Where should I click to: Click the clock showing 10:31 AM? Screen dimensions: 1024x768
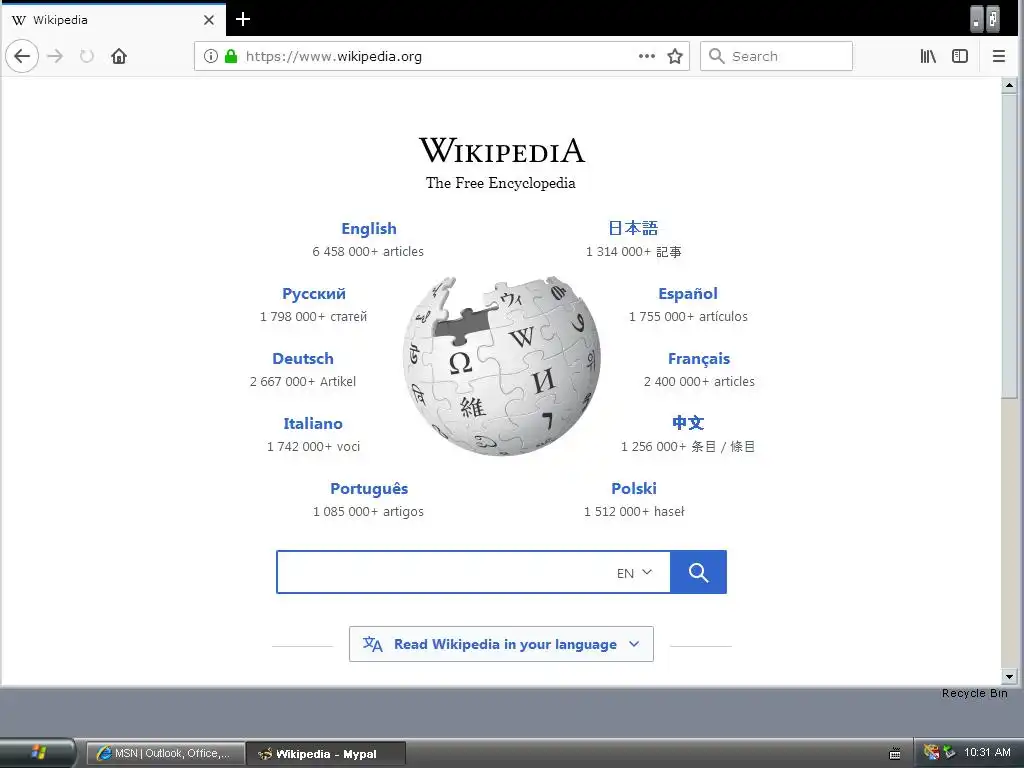pyautogui.click(x=987, y=752)
